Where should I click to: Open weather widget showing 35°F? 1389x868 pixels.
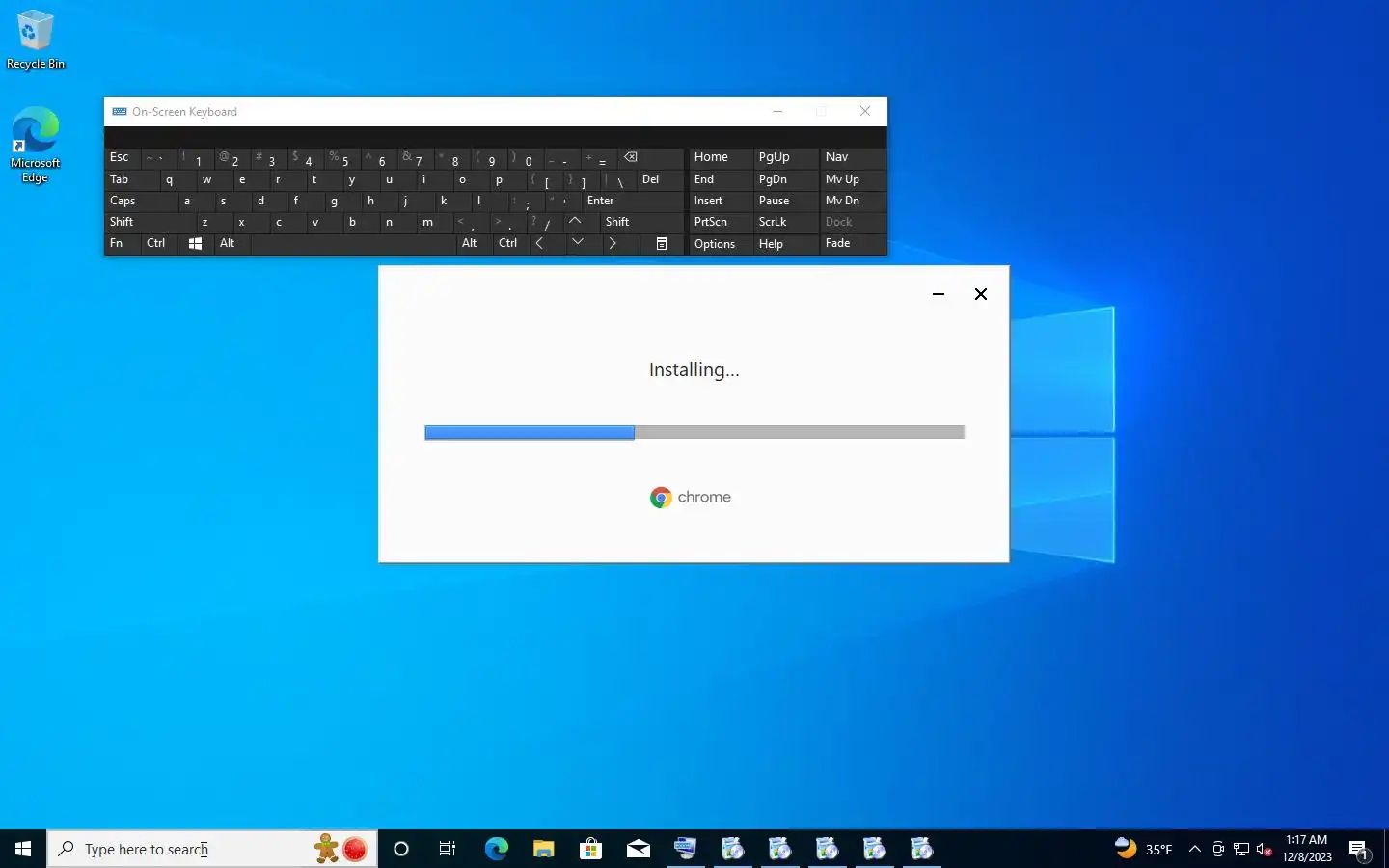[1144, 849]
